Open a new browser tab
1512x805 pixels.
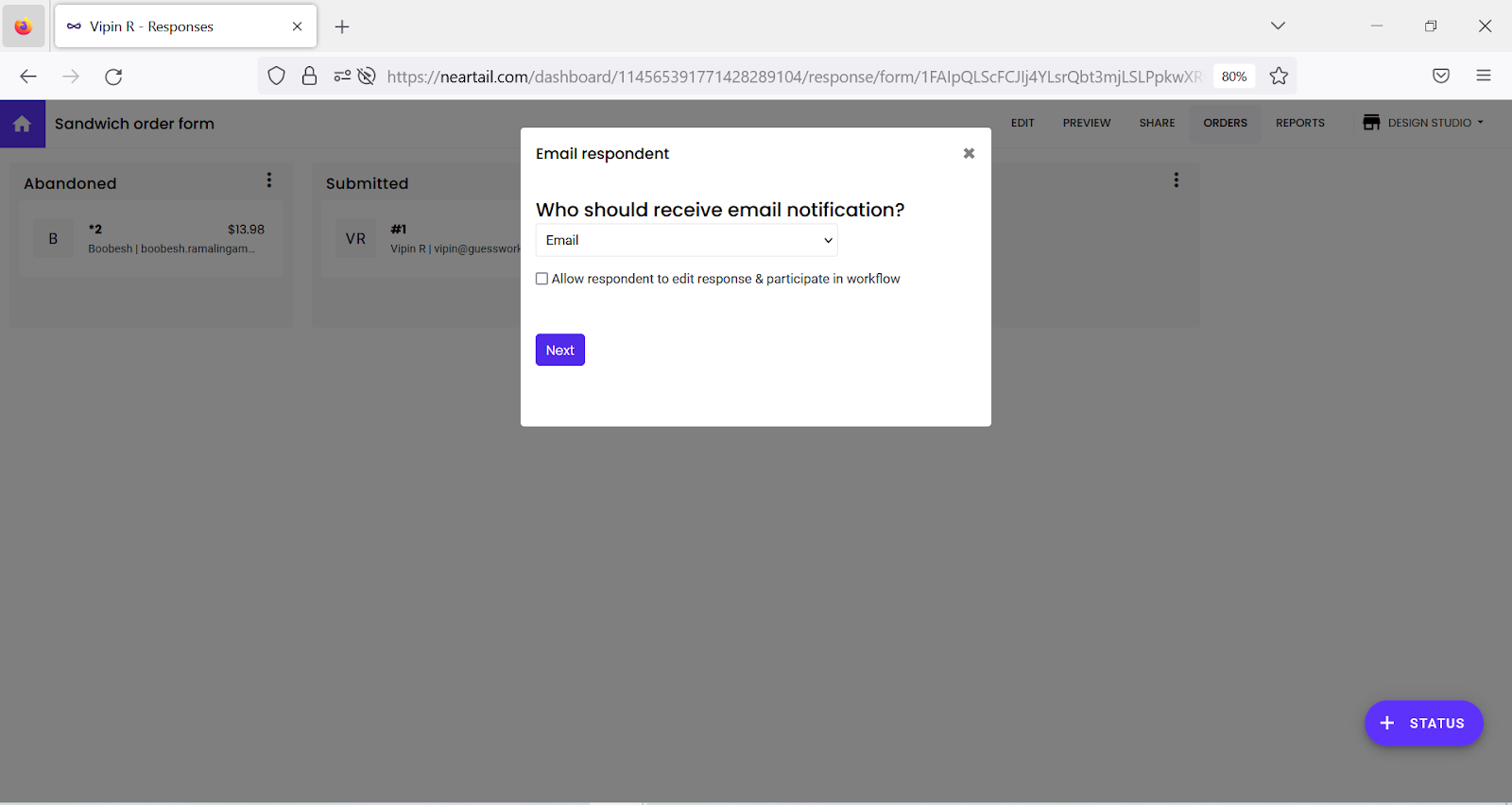click(x=342, y=26)
